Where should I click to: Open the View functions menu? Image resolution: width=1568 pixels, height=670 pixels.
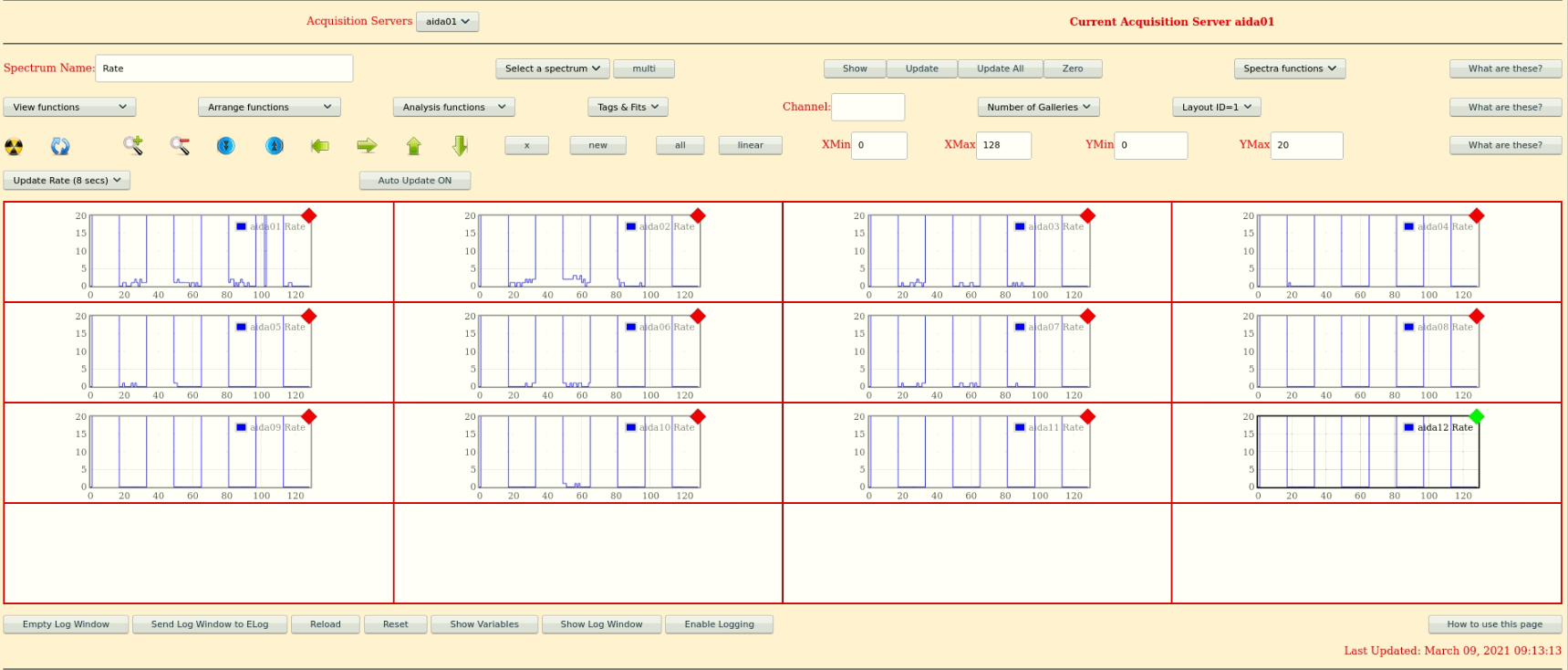69,107
